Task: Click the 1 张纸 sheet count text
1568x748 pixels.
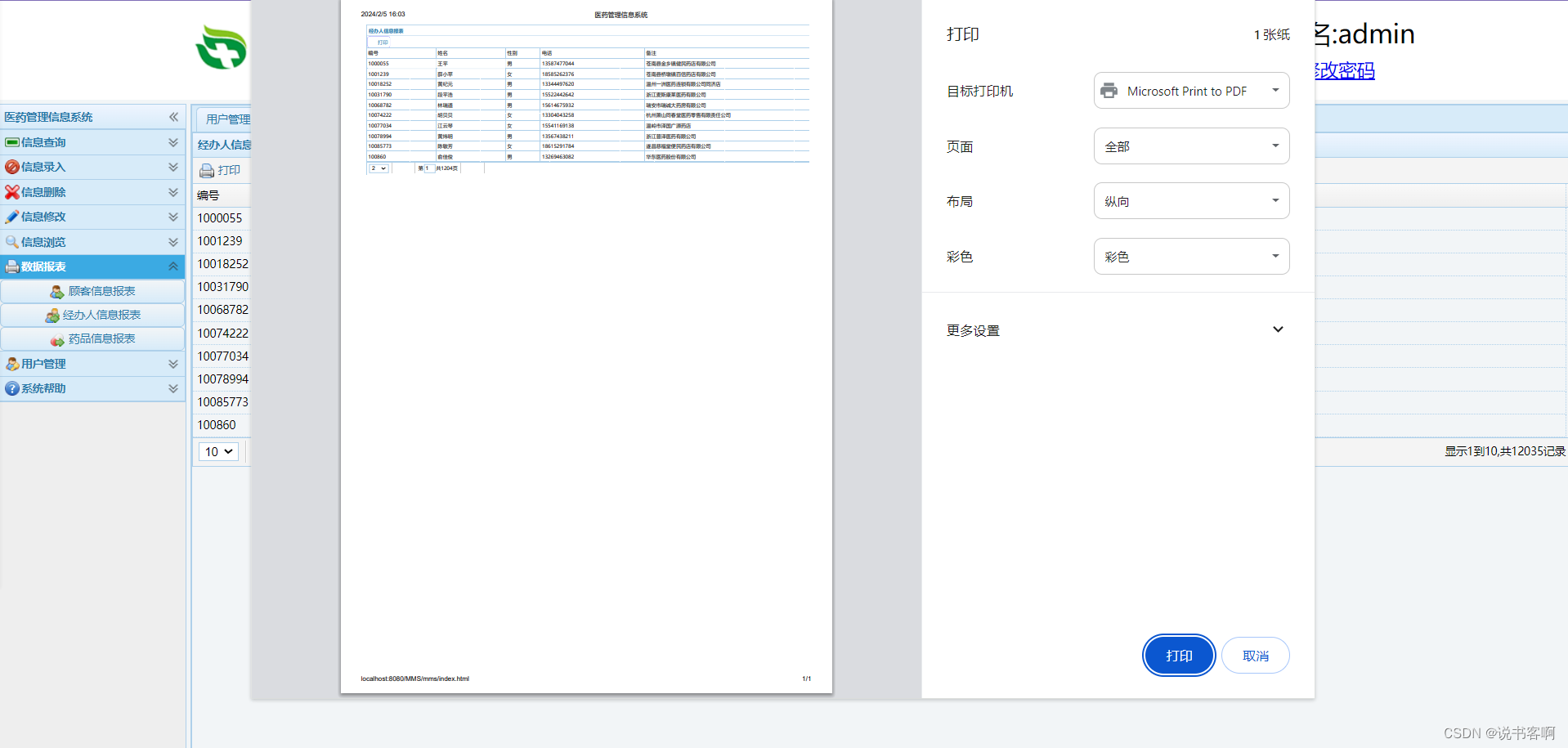Action: pyautogui.click(x=1272, y=34)
